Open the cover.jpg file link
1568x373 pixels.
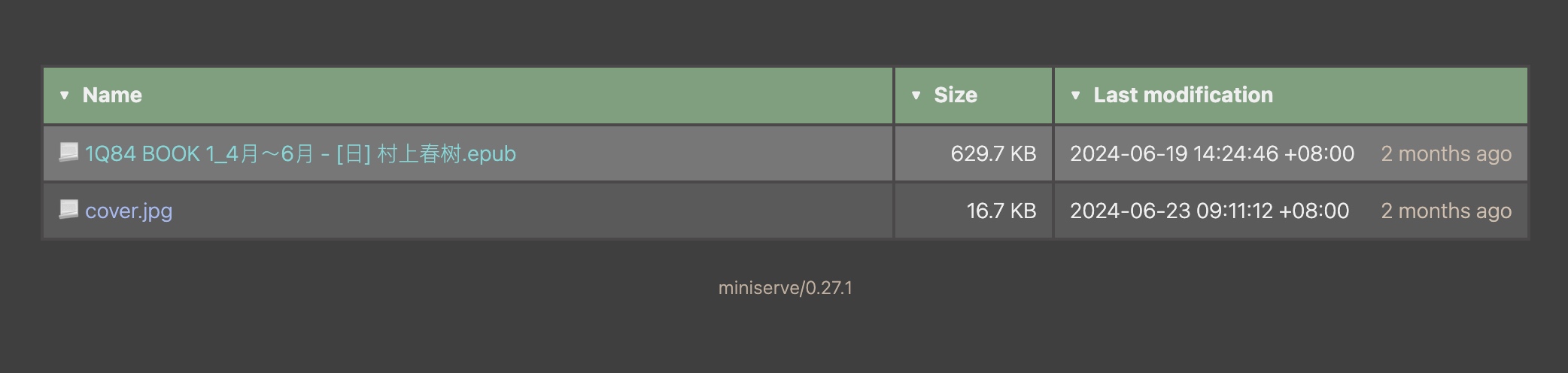[x=129, y=211]
